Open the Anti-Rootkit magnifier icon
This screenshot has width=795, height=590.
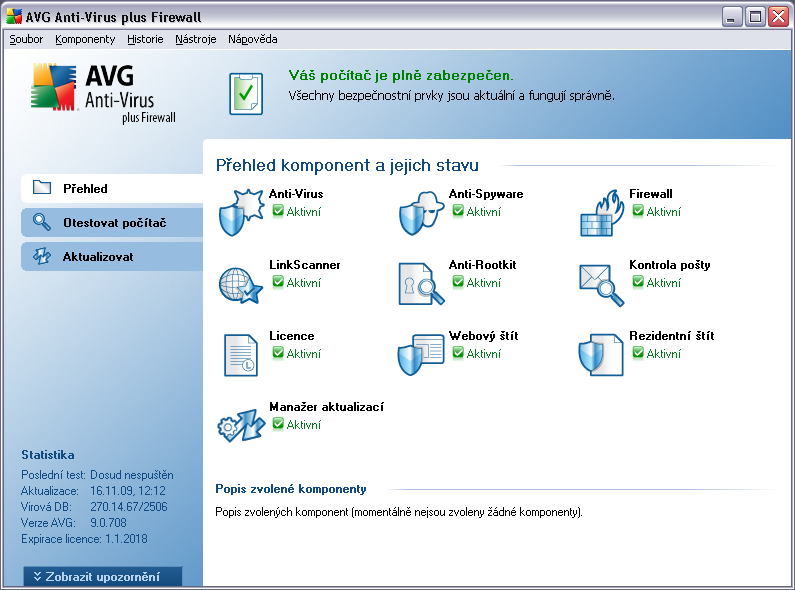pyautogui.click(x=421, y=283)
